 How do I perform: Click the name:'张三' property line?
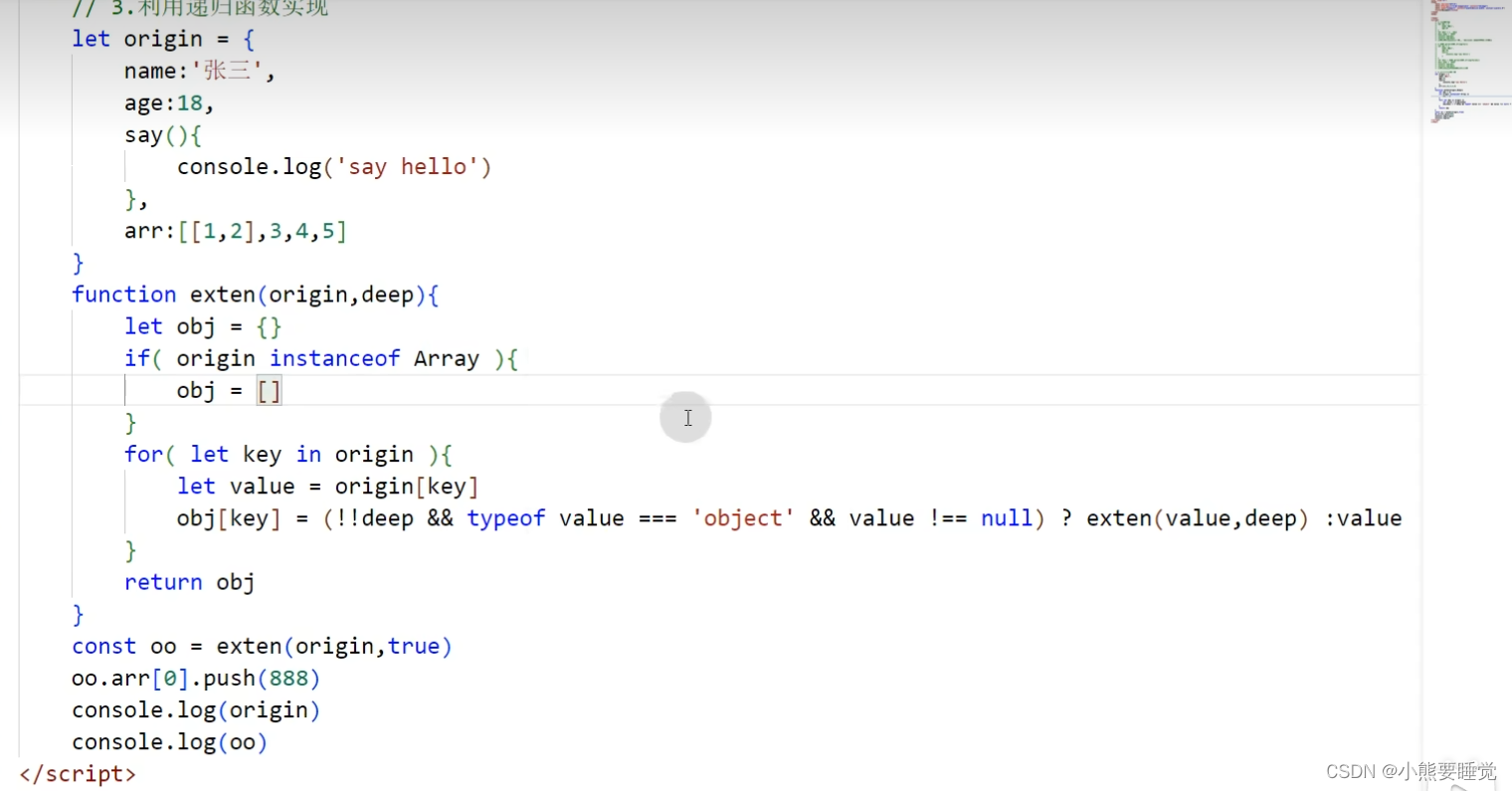199,71
